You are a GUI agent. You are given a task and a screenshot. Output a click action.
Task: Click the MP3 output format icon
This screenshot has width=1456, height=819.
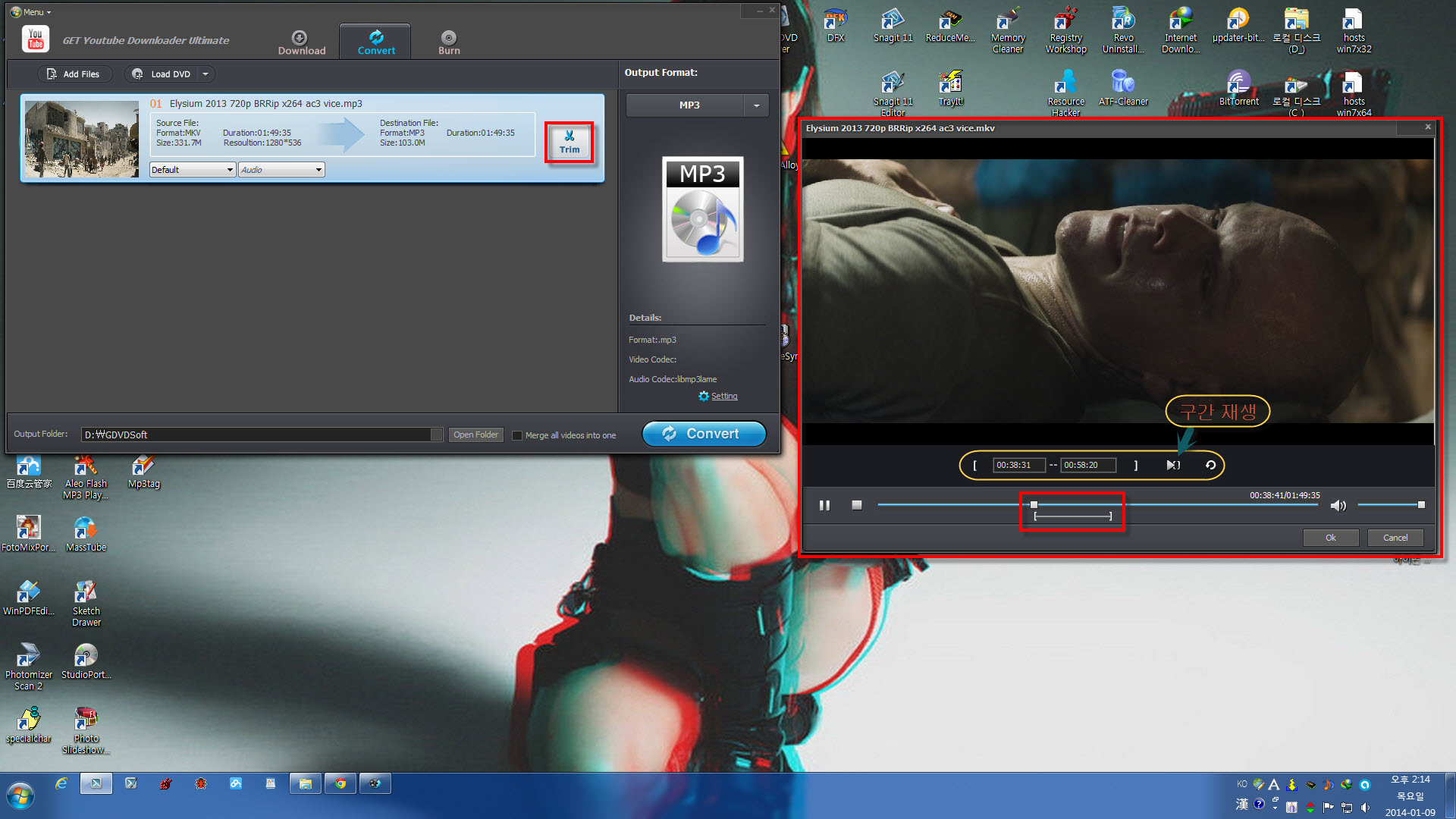tap(700, 209)
